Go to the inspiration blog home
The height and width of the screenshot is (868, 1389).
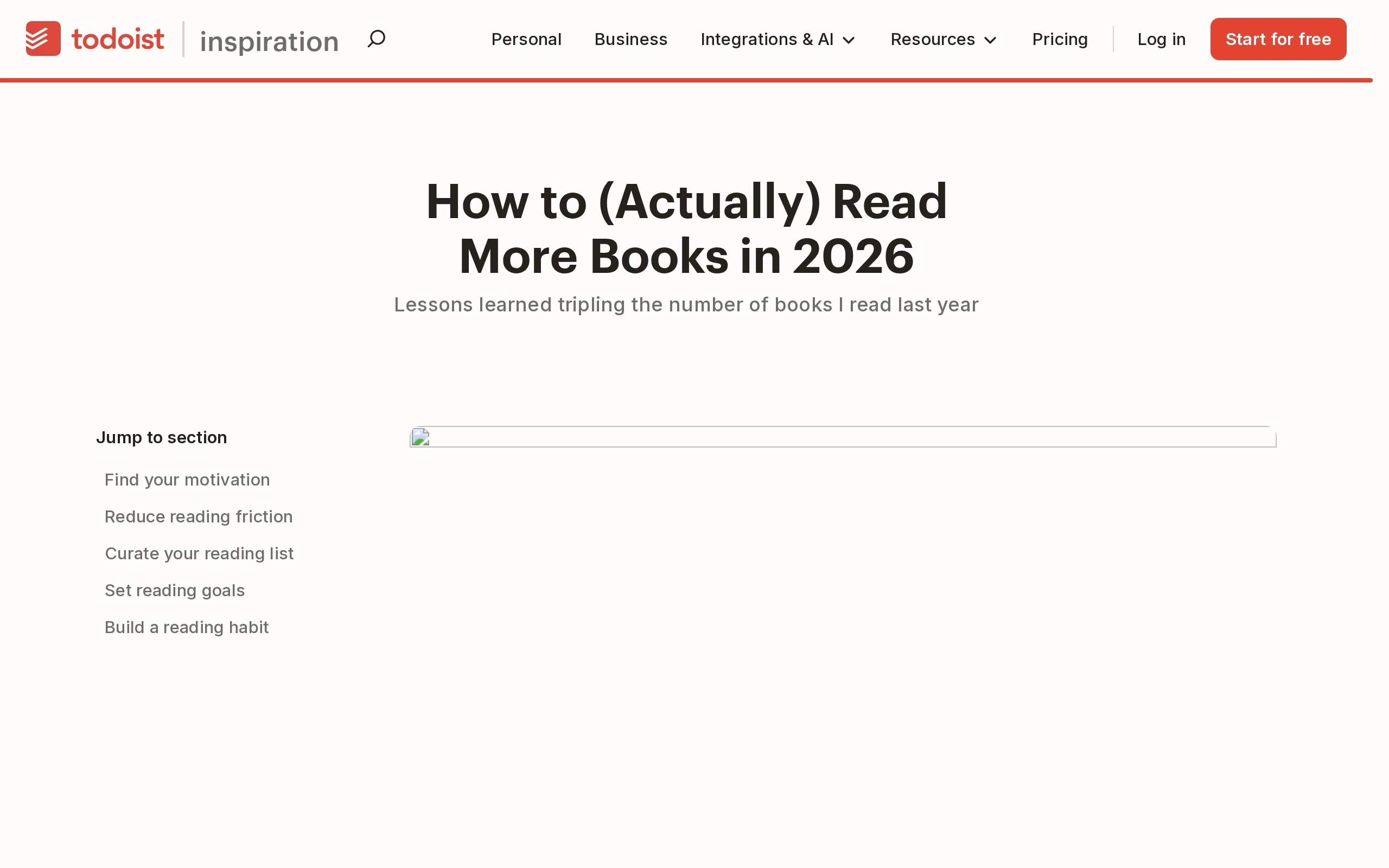pyautogui.click(x=269, y=41)
